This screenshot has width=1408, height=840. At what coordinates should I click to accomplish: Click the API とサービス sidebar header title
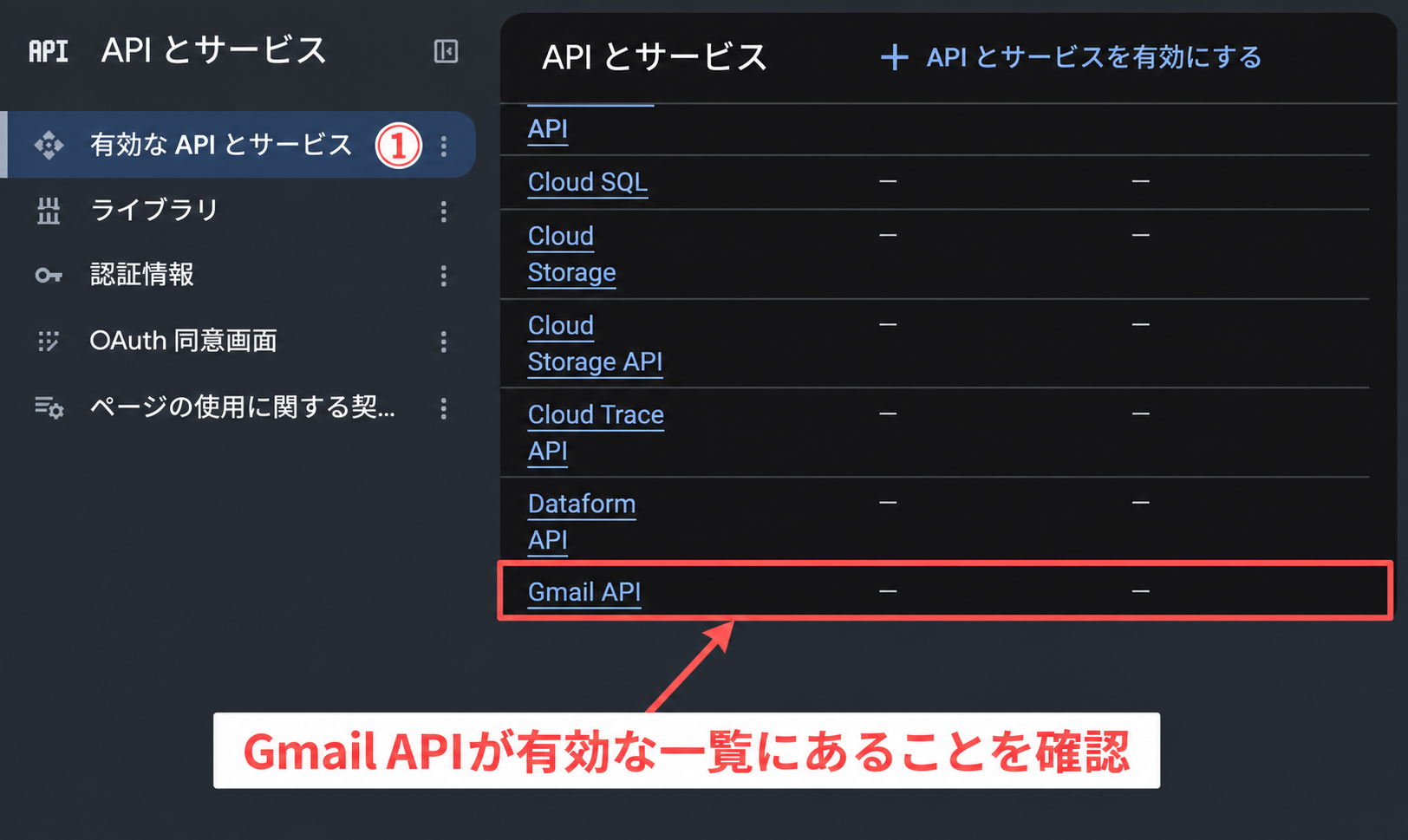(x=214, y=50)
